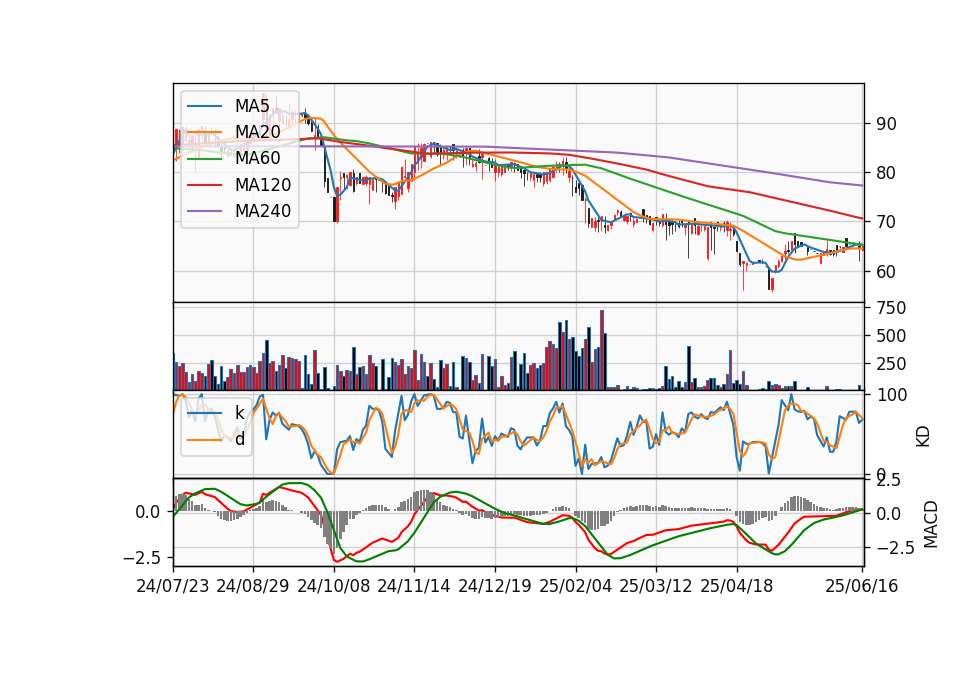Click the volume axis value 250
The height and width of the screenshot is (690, 960).
point(891,364)
